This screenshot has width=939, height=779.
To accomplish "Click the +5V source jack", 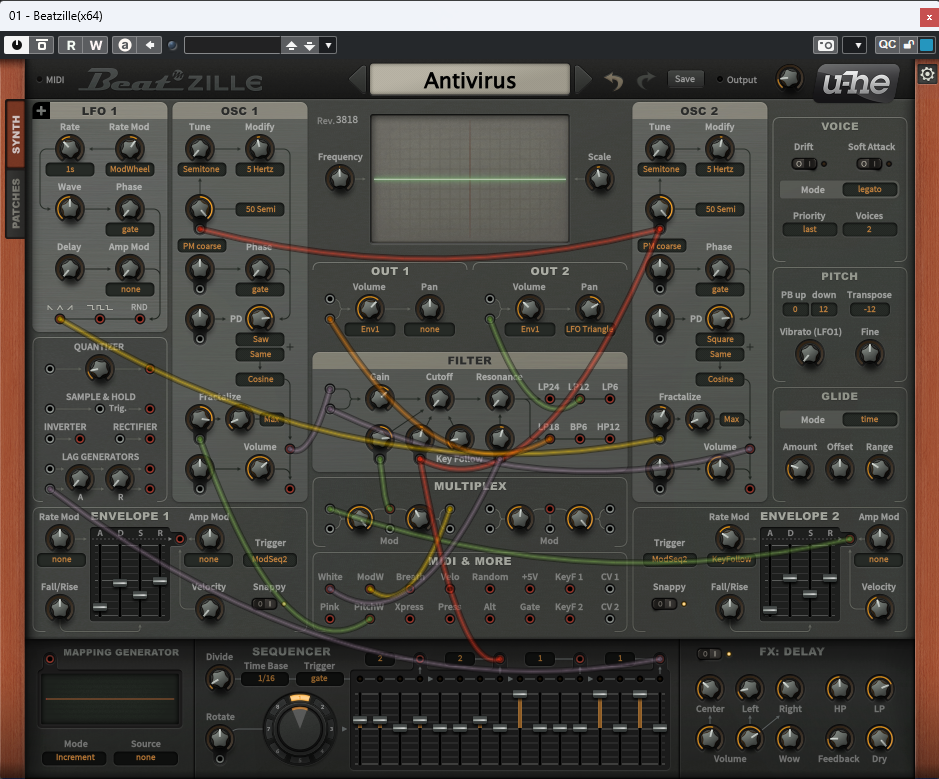I will pos(529,589).
